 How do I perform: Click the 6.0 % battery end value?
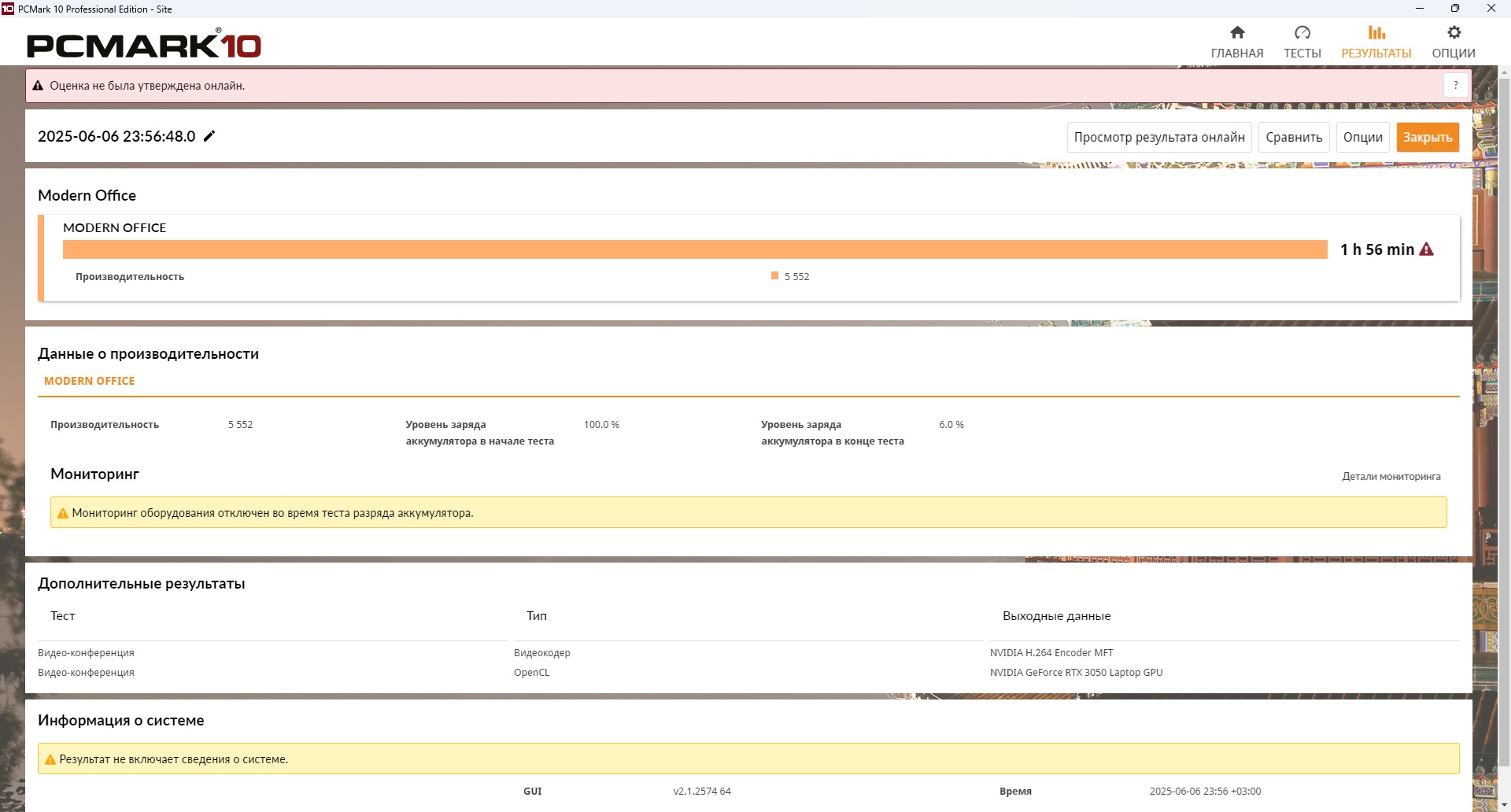coord(951,425)
